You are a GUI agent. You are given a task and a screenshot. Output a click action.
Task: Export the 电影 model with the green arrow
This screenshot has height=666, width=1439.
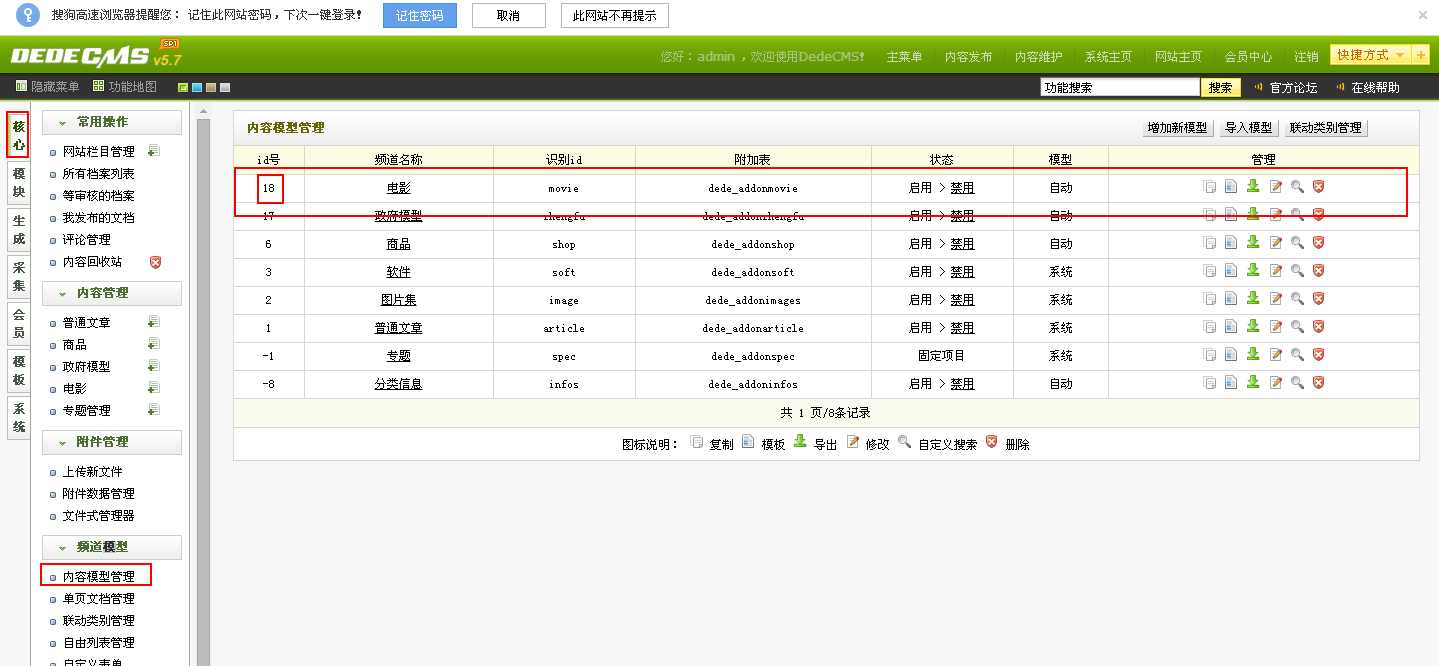[1253, 187]
